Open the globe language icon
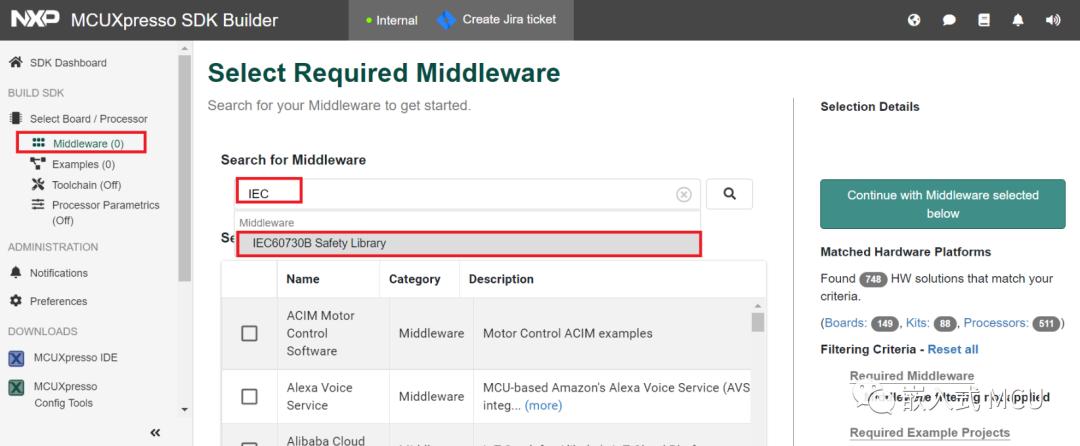Viewport: 1080px width, 446px height. (914, 20)
